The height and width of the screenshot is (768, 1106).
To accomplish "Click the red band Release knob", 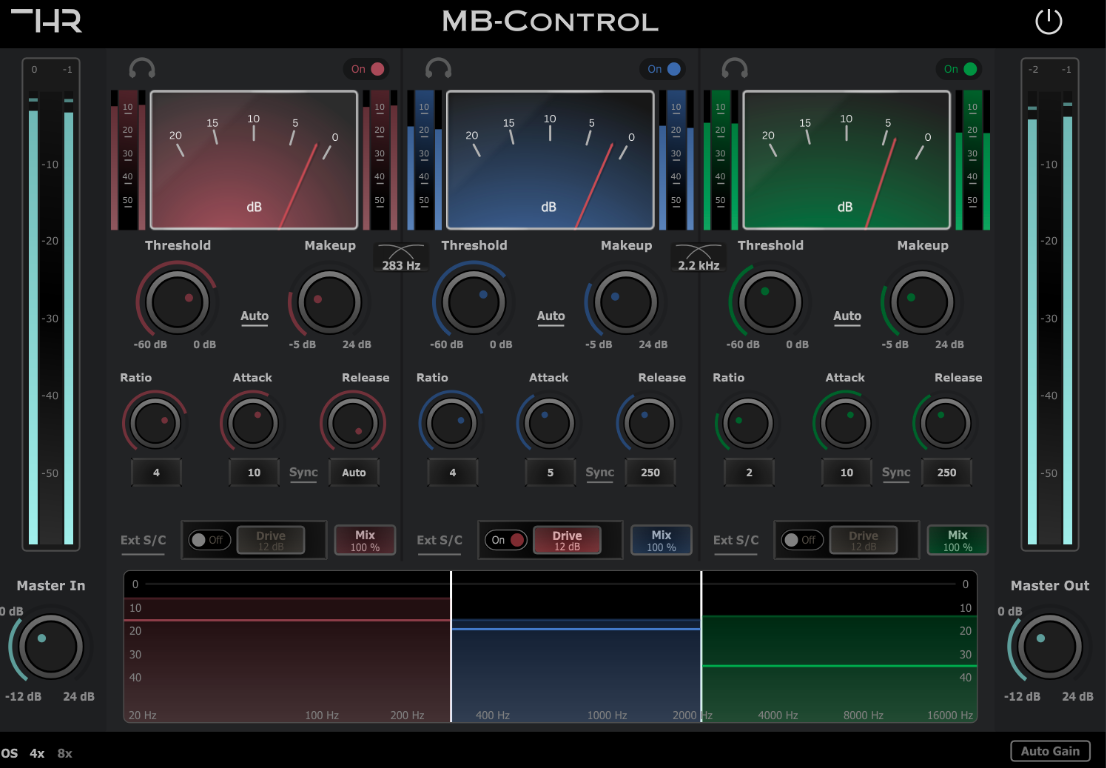I will (x=353, y=423).
